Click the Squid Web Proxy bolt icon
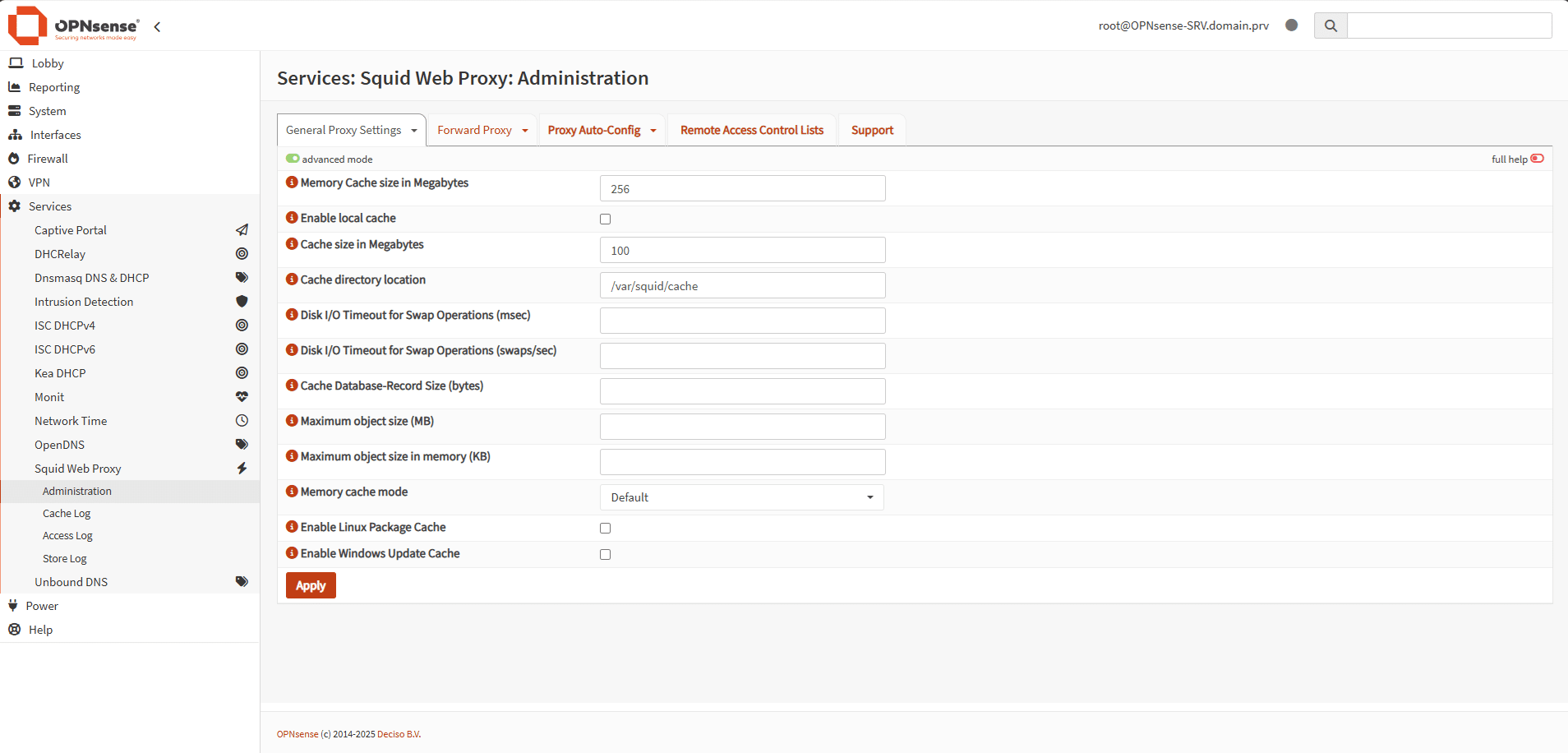Image resolution: width=1568 pixels, height=753 pixels. click(242, 469)
